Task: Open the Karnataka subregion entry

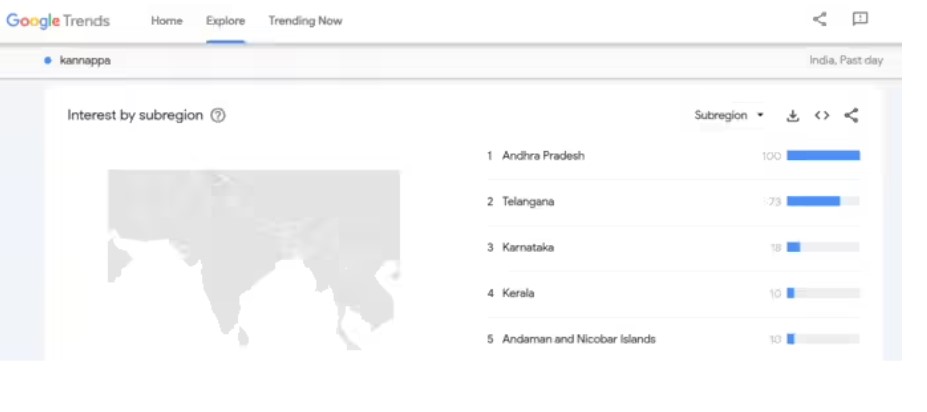Action: [x=528, y=248]
